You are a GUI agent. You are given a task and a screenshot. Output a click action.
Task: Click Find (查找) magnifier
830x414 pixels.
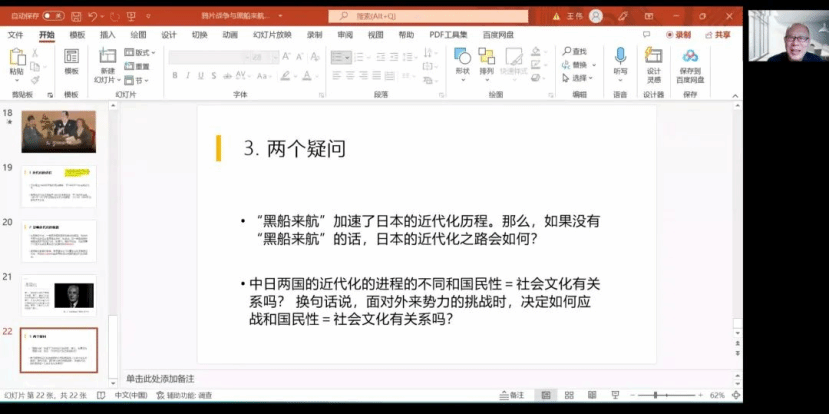[x=575, y=51]
